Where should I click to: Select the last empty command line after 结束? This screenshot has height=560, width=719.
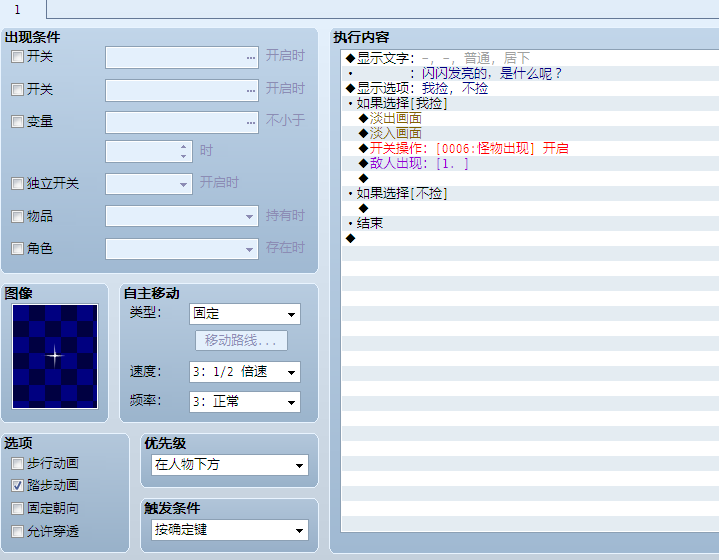531,238
